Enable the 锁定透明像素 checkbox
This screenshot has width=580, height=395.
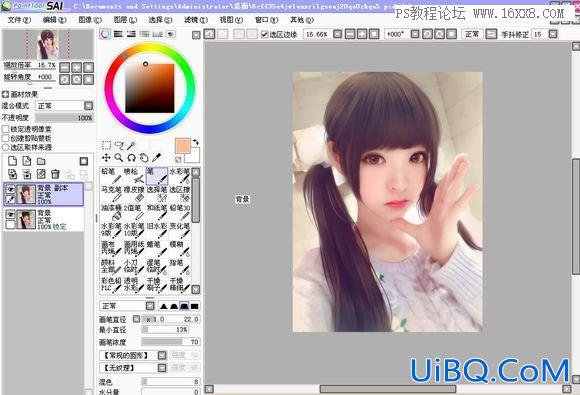point(6,129)
